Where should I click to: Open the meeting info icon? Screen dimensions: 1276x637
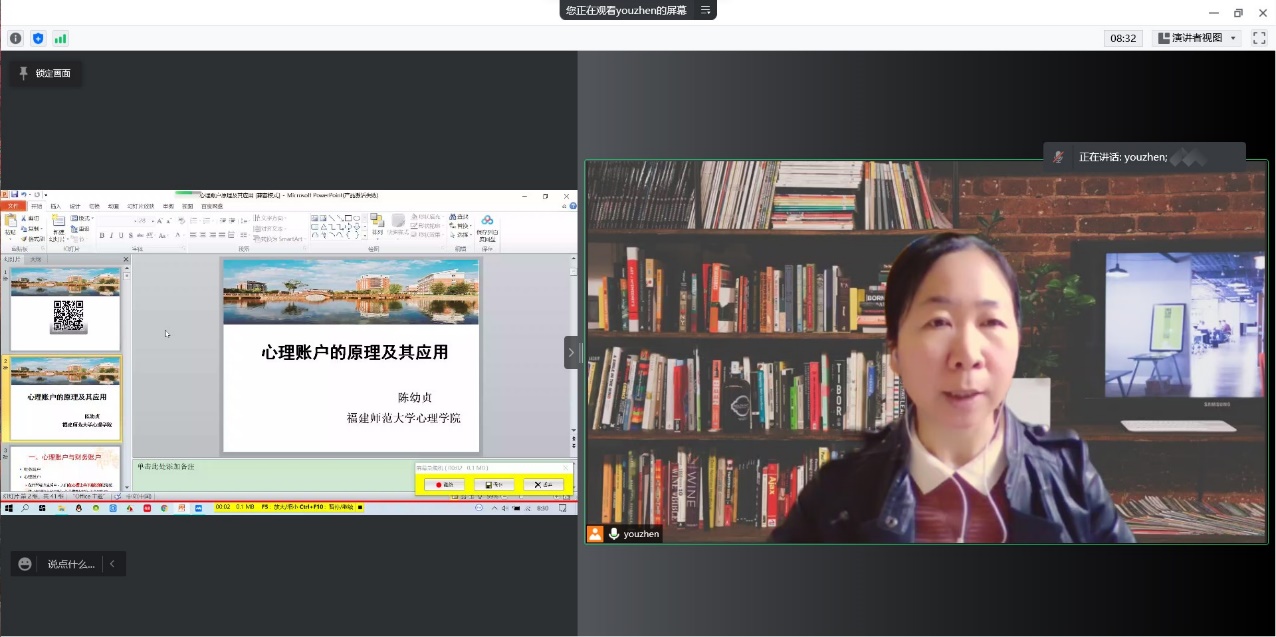[x=15, y=38]
